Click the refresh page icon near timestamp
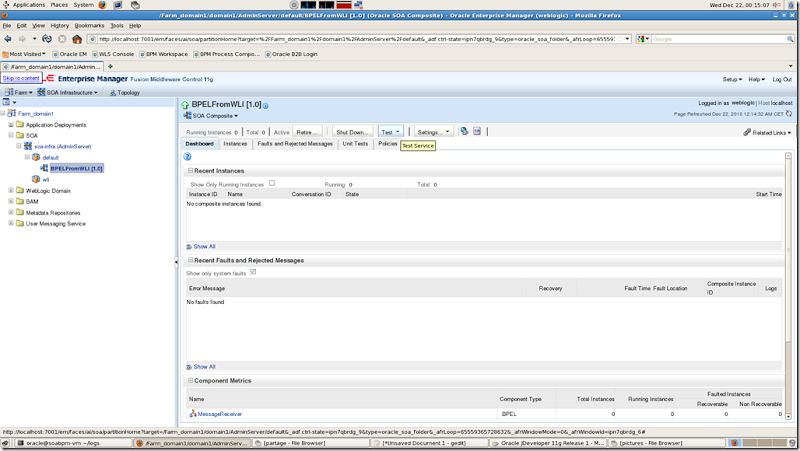This screenshot has width=800, height=451. click(x=789, y=114)
